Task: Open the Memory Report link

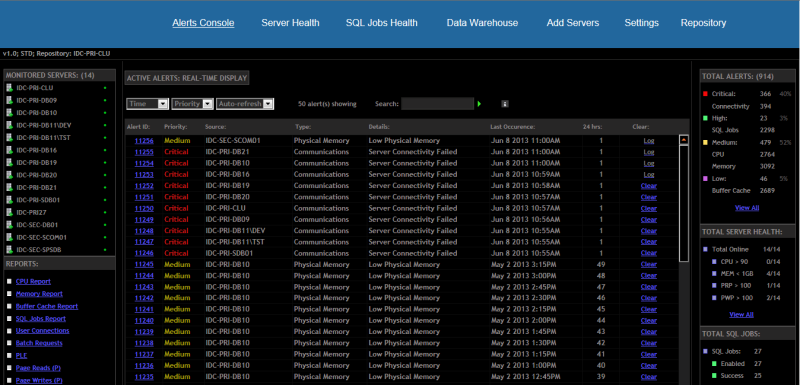Action: coord(39,294)
